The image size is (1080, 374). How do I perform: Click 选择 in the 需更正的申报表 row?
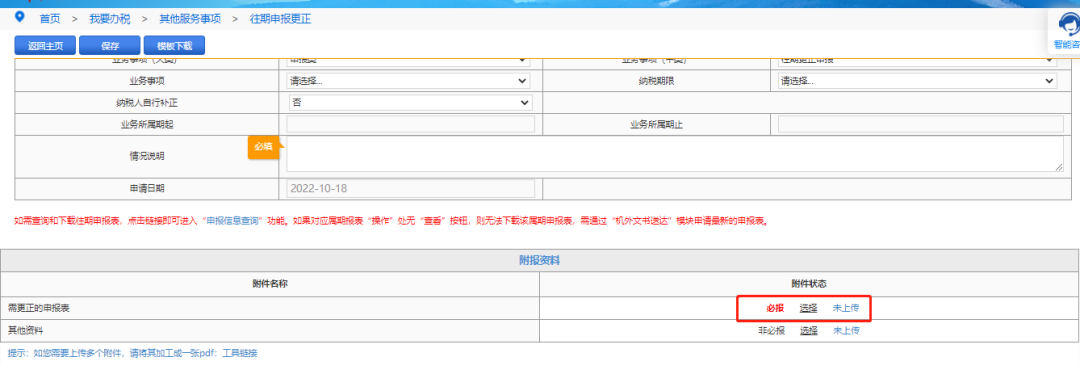[809, 309]
